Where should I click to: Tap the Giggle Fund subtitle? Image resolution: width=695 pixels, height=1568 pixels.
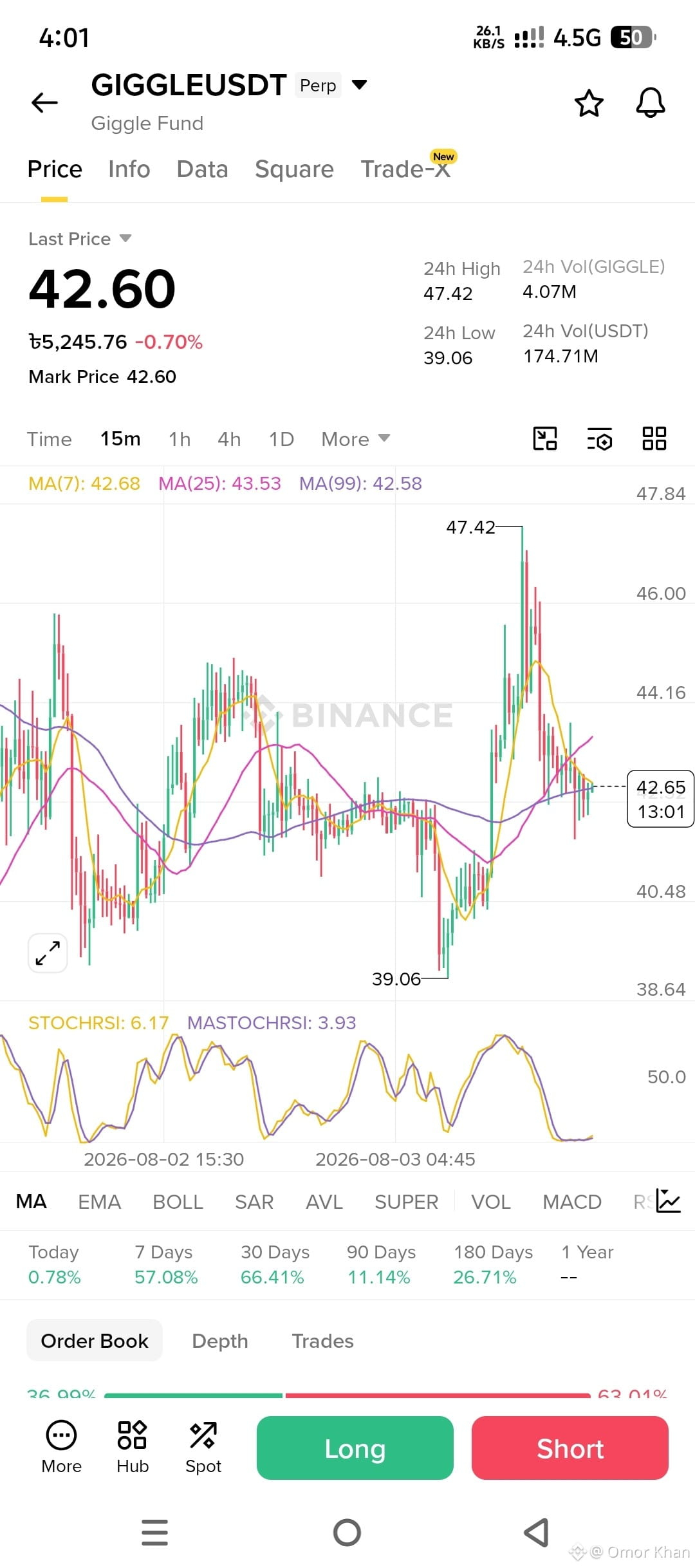(x=147, y=123)
